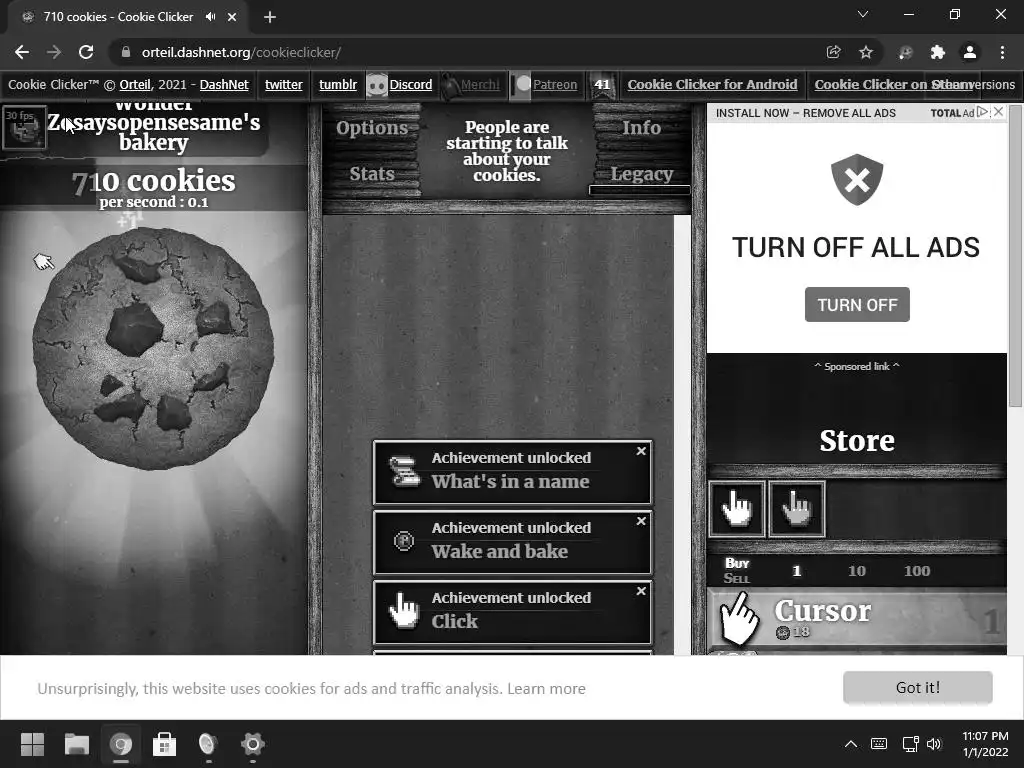1024x768 pixels.
Task: Open Microsoft Store from taskbar
Action: click(x=165, y=744)
